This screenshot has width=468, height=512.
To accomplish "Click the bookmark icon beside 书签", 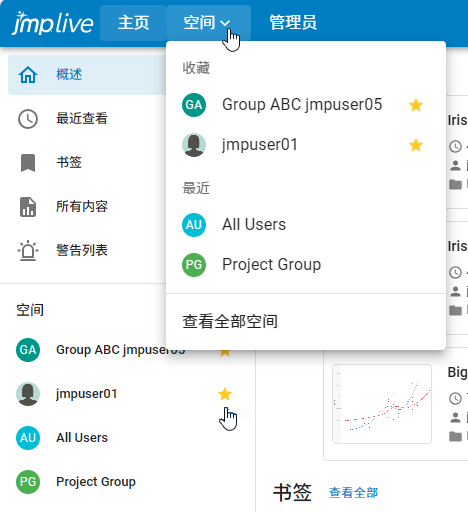I will click(x=28, y=163).
